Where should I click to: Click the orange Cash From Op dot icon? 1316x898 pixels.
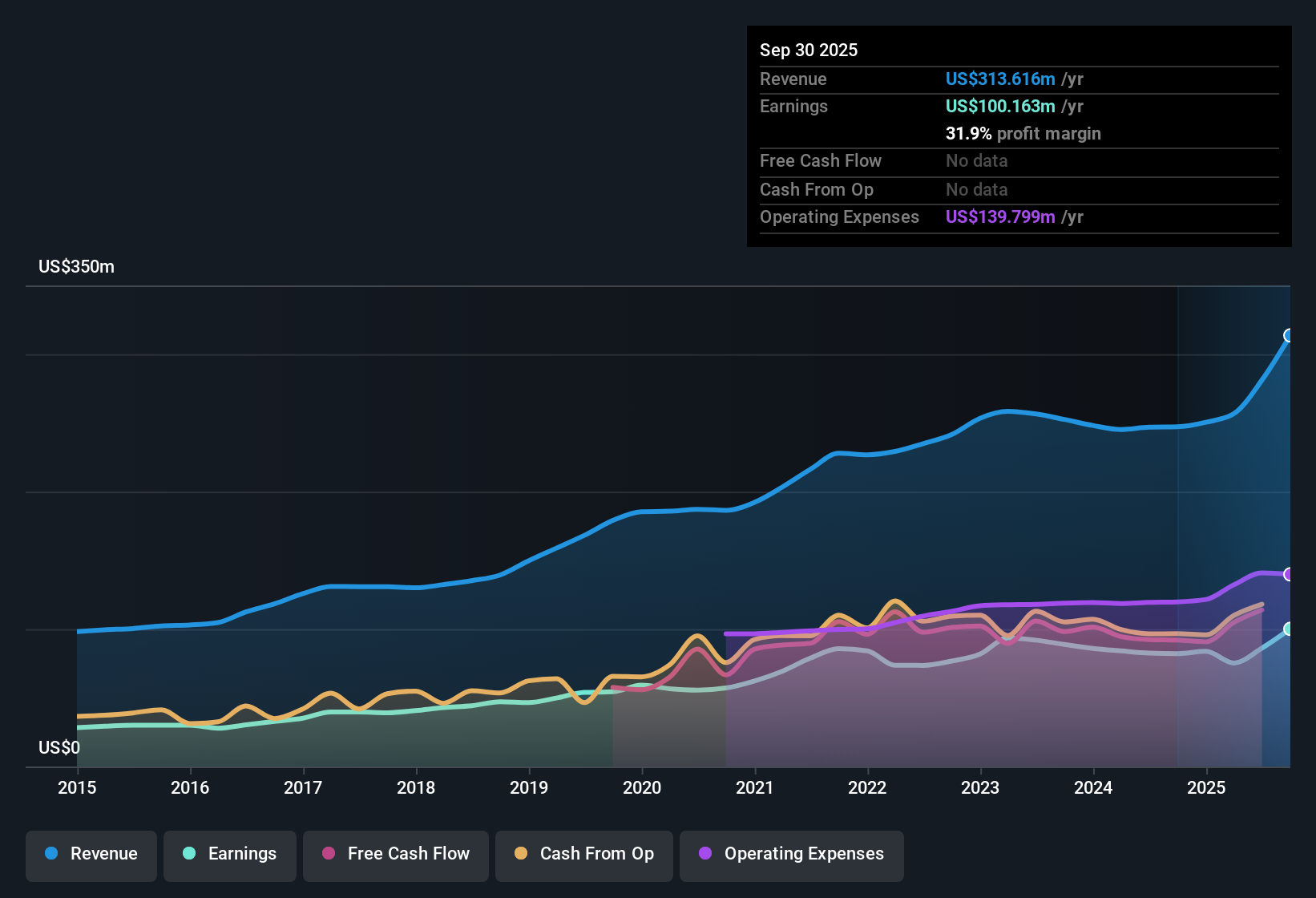[x=521, y=855]
